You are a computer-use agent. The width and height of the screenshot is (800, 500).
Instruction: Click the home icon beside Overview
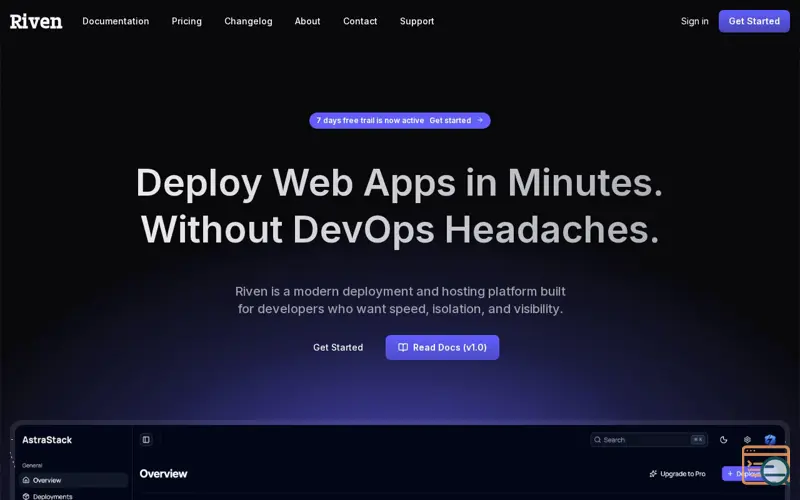pyautogui.click(x=26, y=480)
